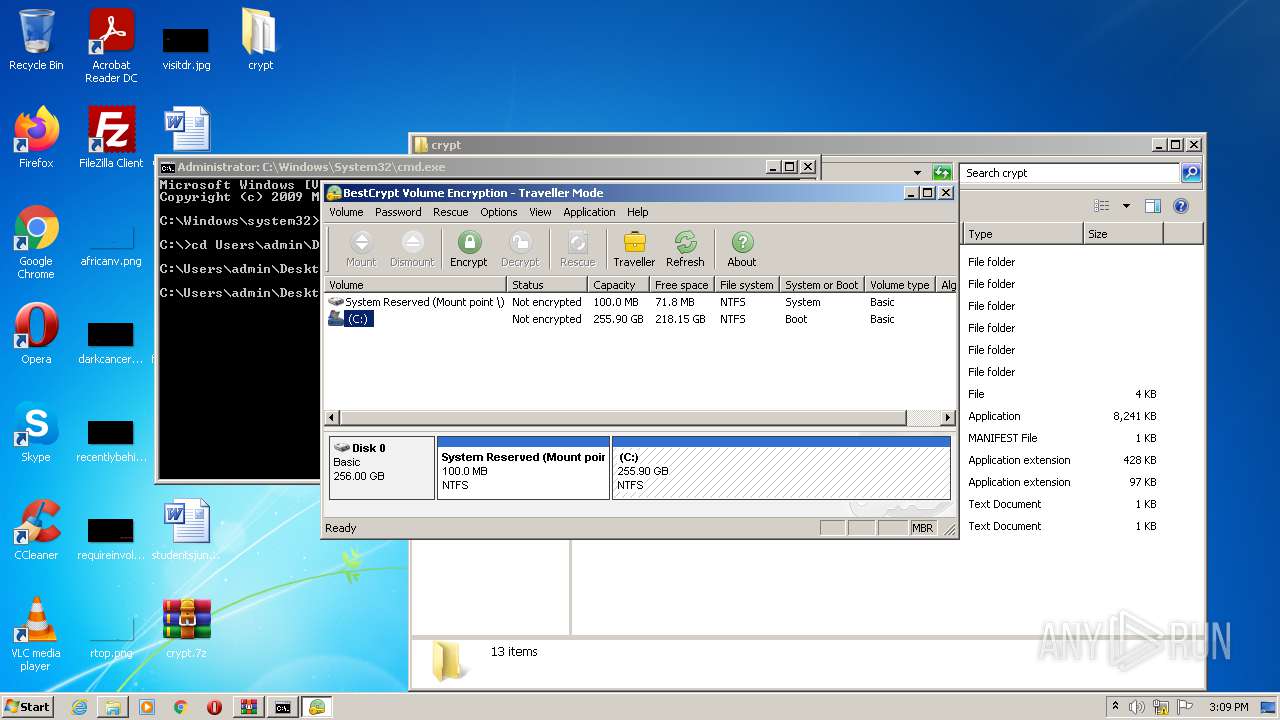Screen dimensions: 1280x720
Task: Open FileZilla Client desktop icon
Action: click(x=111, y=138)
